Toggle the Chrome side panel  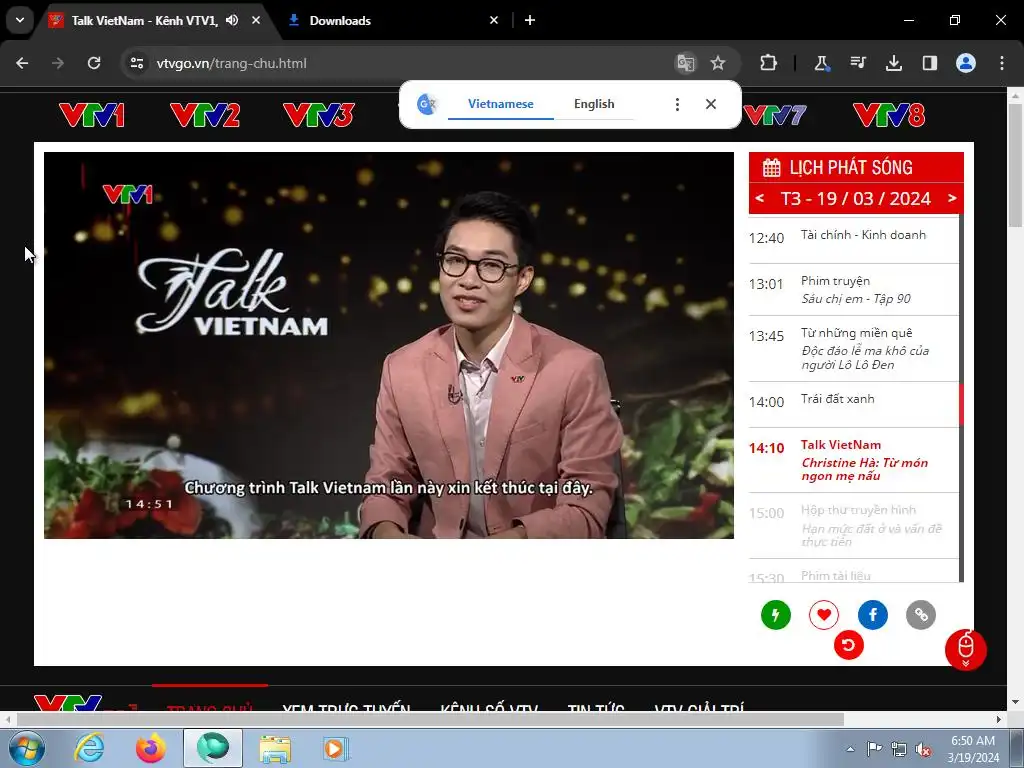pyautogui.click(x=929, y=63)
